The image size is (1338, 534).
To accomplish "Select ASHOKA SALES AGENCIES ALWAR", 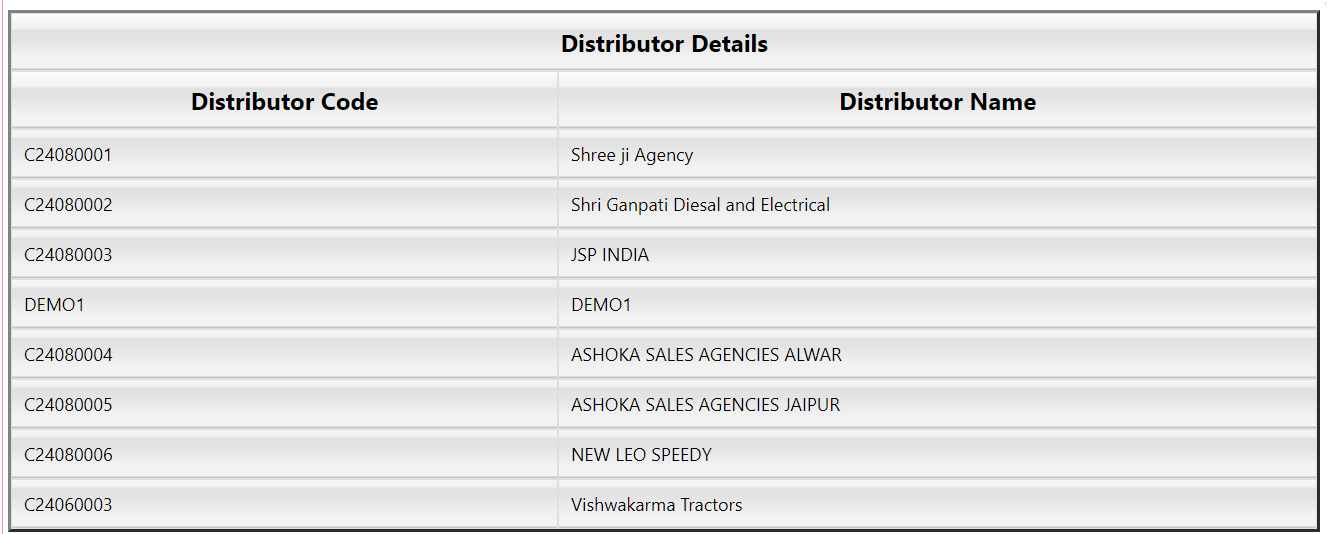I will point(706,355).
